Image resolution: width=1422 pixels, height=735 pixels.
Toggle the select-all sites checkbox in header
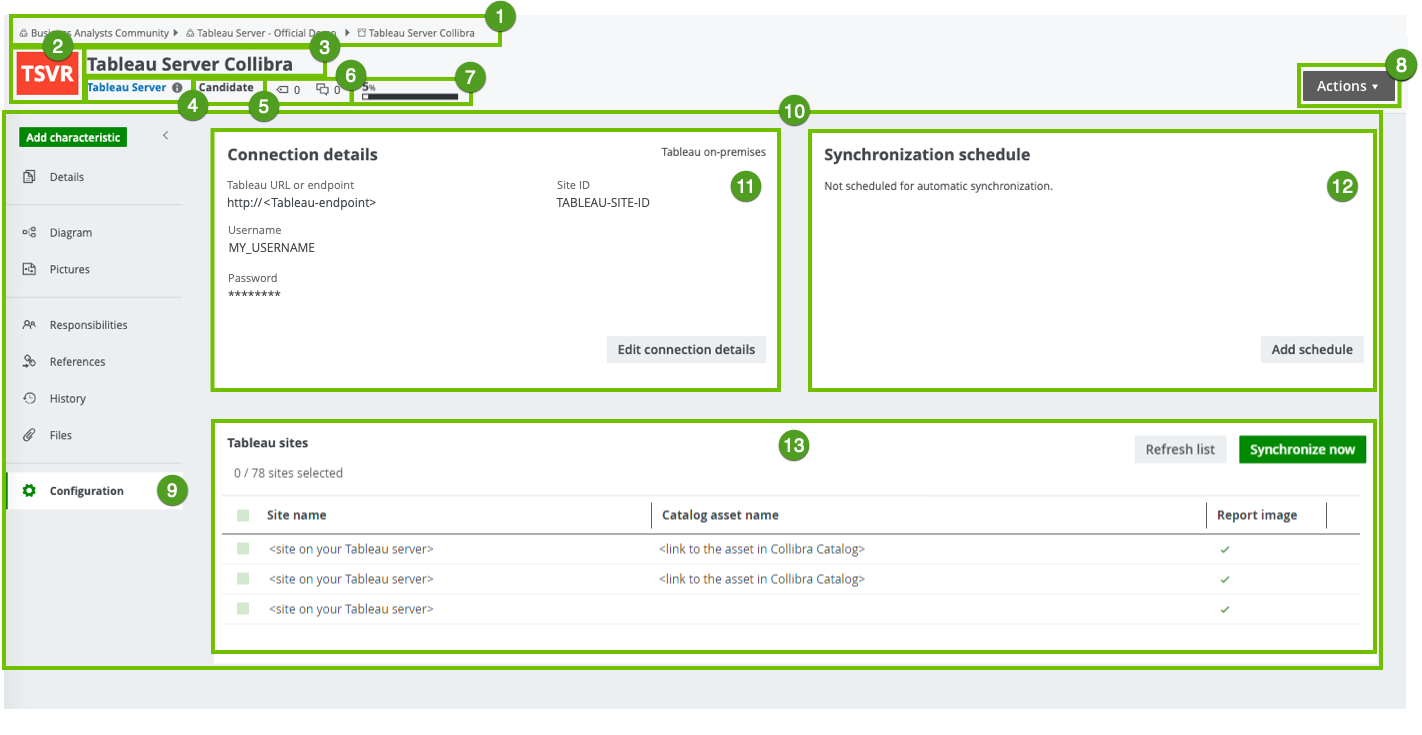point(243,515)
